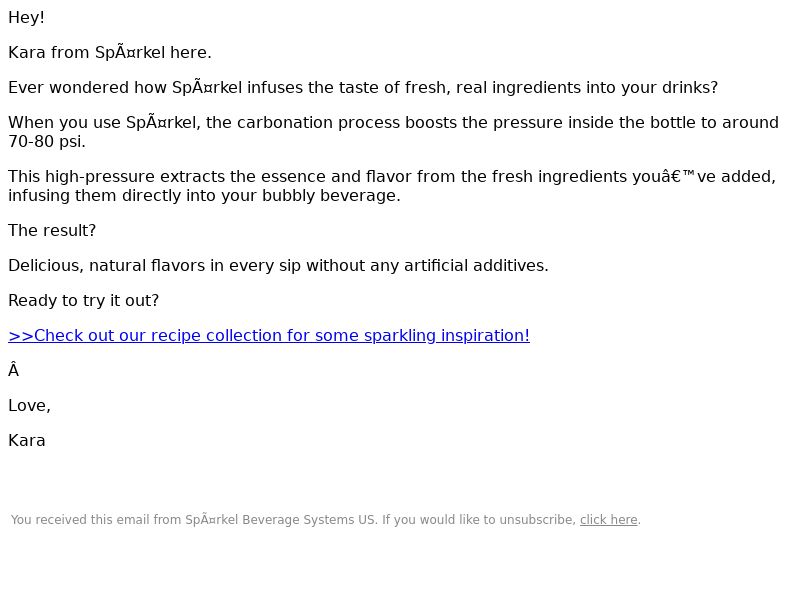Image resolution: width=800 pixels, height=600 pixels.
Task: Open the recipe collection link
Action: (269, 336)
